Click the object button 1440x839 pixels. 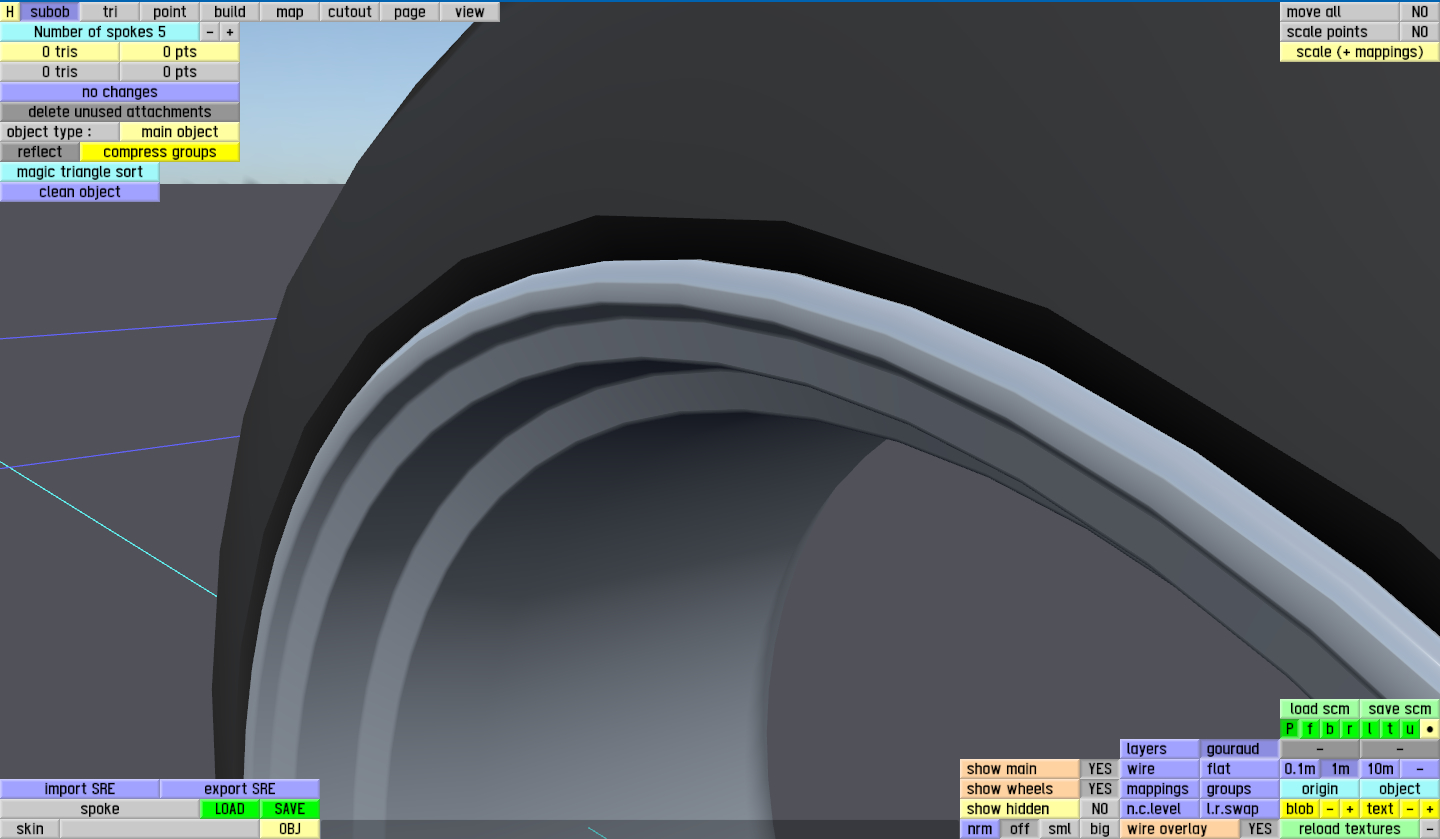[1400, 789]
